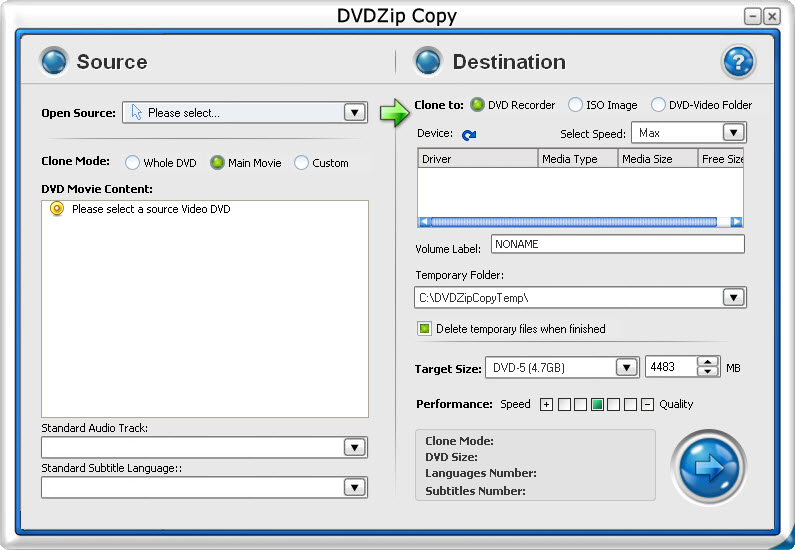Click the Driver column header
Viewport: 795px width, 550px height.
tap(477, 159)
